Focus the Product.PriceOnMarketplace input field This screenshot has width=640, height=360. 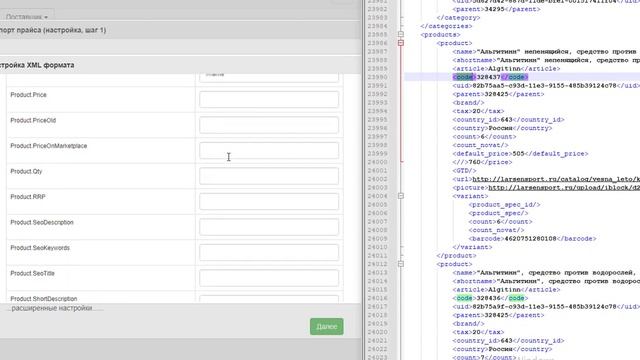pyautogui.click(x=269, y=151)
